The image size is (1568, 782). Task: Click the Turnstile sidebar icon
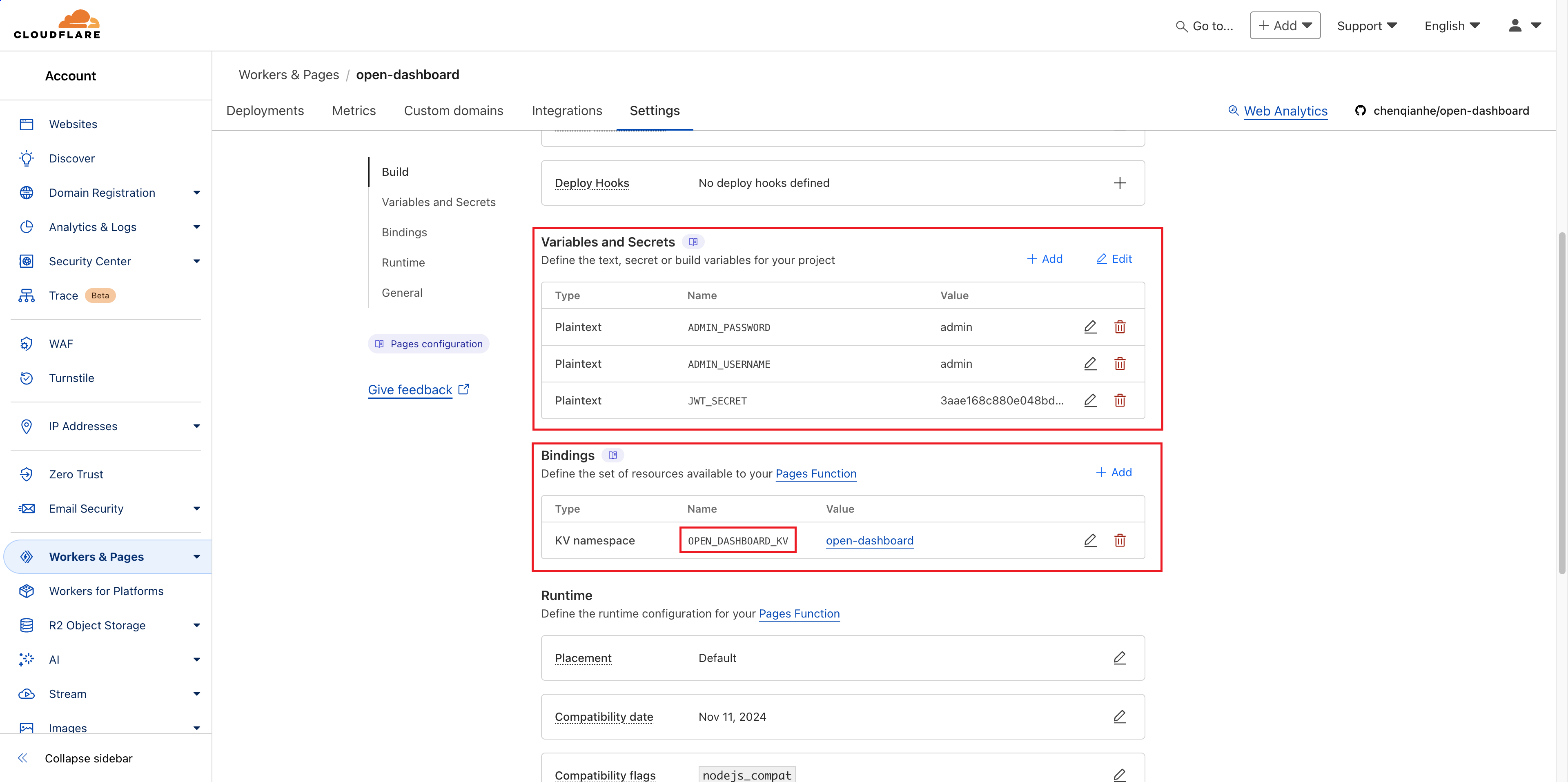26,378
